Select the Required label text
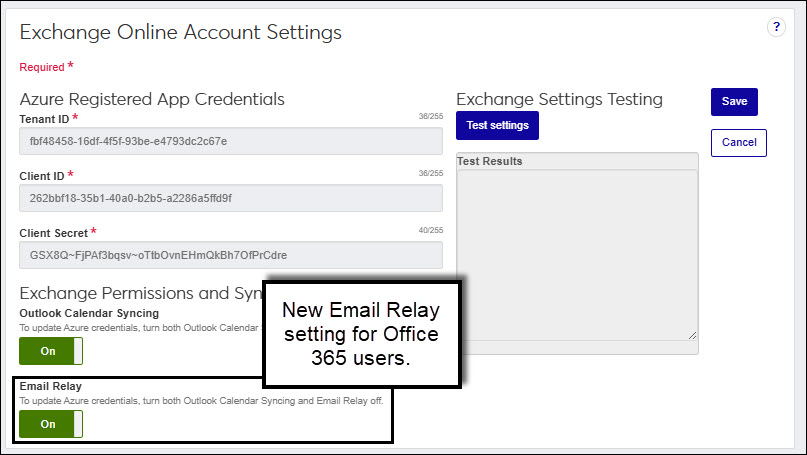Viewport: 807px width, 455px height. pyautogui.click(x=42, y=67)
